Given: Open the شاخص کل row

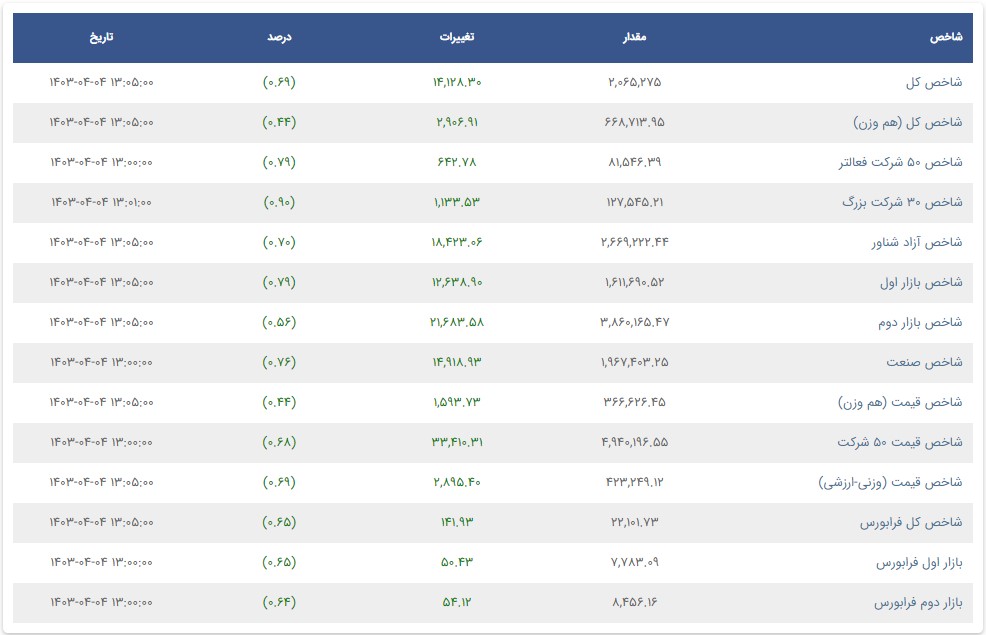Looking at the screenshot, I should click(x=493, y=82).
